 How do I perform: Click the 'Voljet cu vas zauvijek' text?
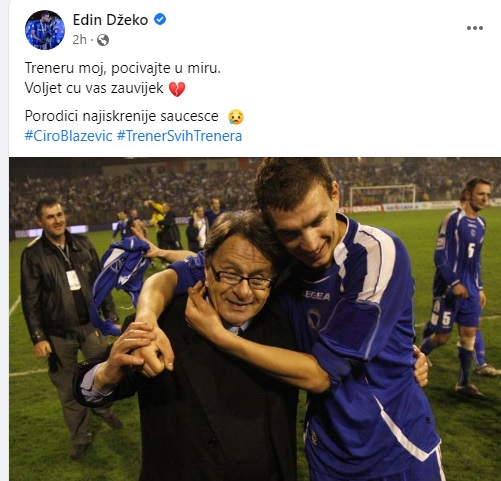[x=94, y=88]
